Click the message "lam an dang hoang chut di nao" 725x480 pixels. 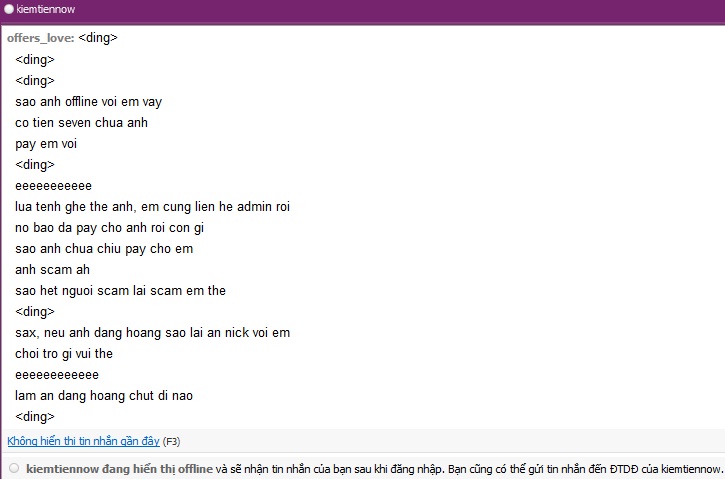point(104,395)
